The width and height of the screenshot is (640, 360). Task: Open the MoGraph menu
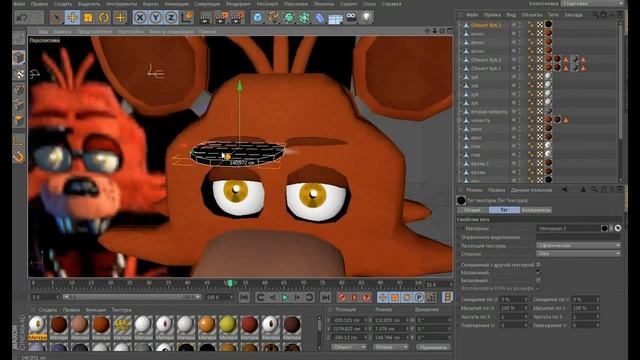point(267,4)
